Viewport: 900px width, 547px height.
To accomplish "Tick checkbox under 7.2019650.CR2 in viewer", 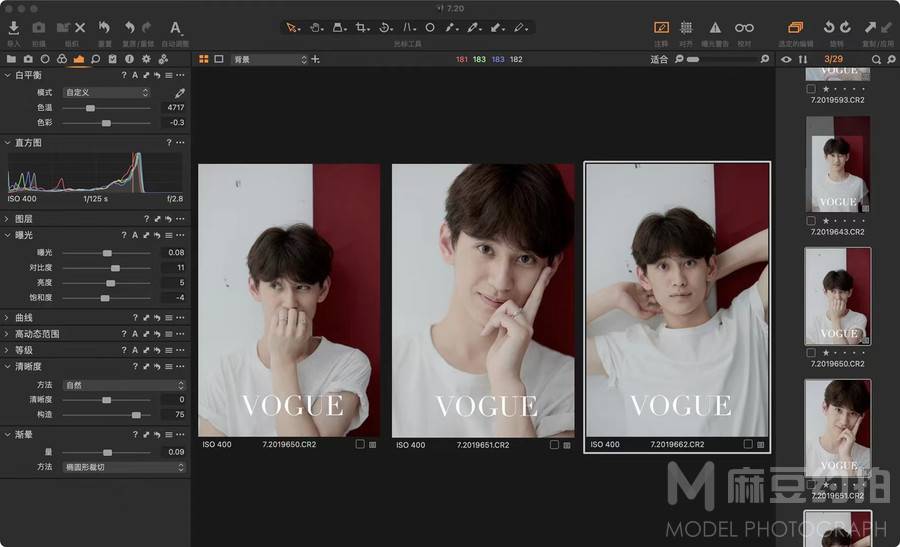I will tap(360, 444).
